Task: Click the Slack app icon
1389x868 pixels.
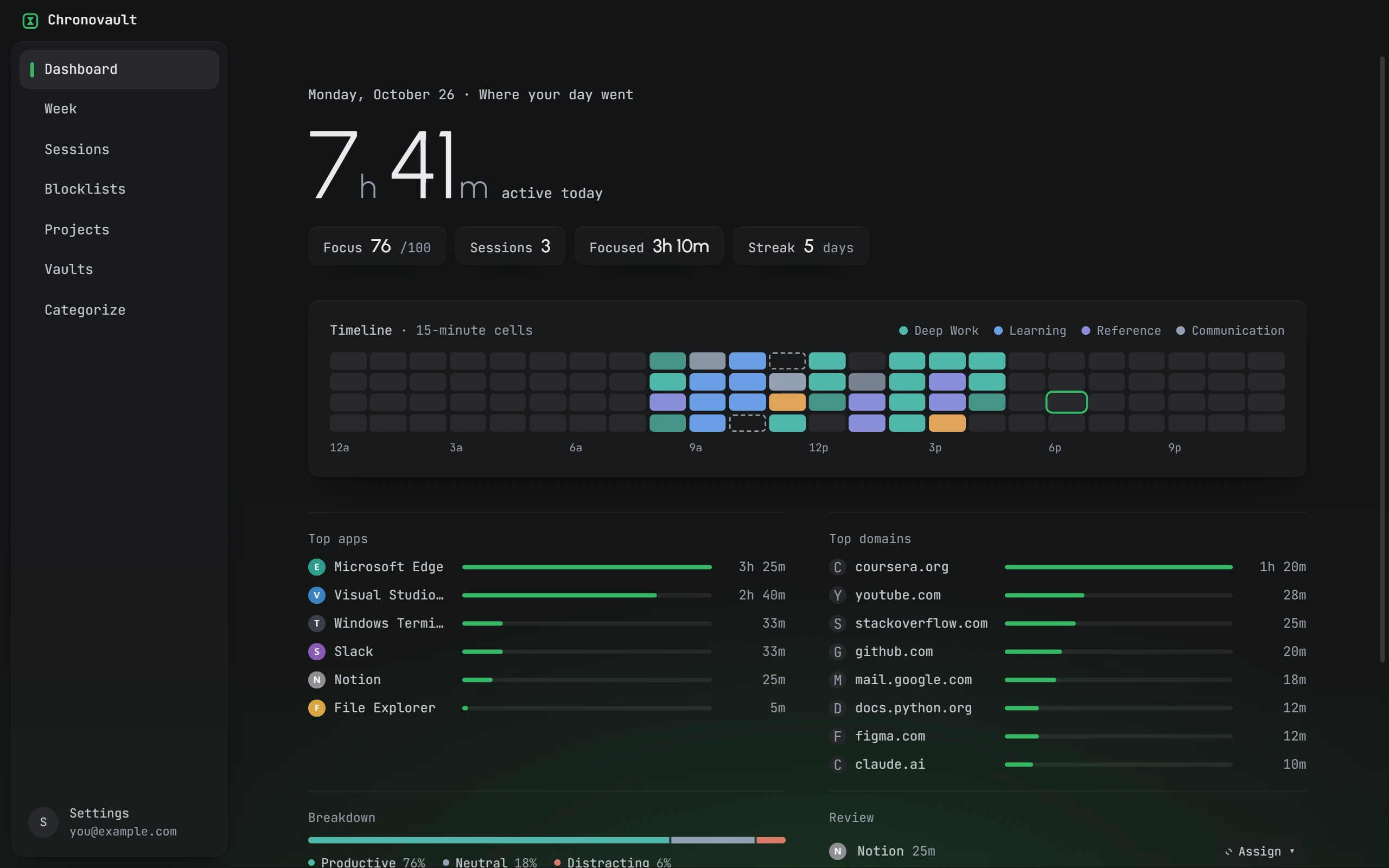Action: click(316, 652)
